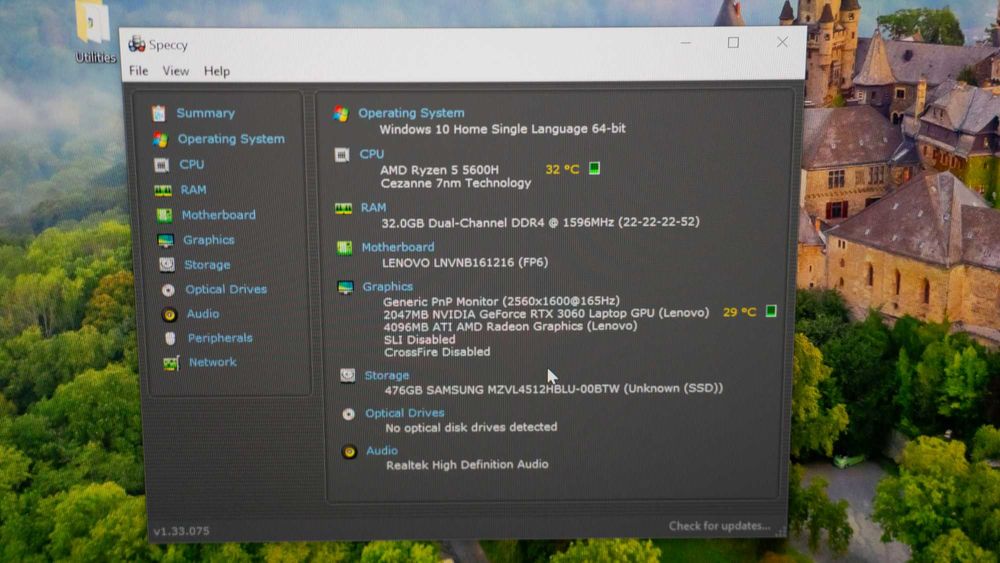Click the Realtek High Definition Audio text
The height and width of the screenshot is (563, 1000).
click(x=467, y=465)
